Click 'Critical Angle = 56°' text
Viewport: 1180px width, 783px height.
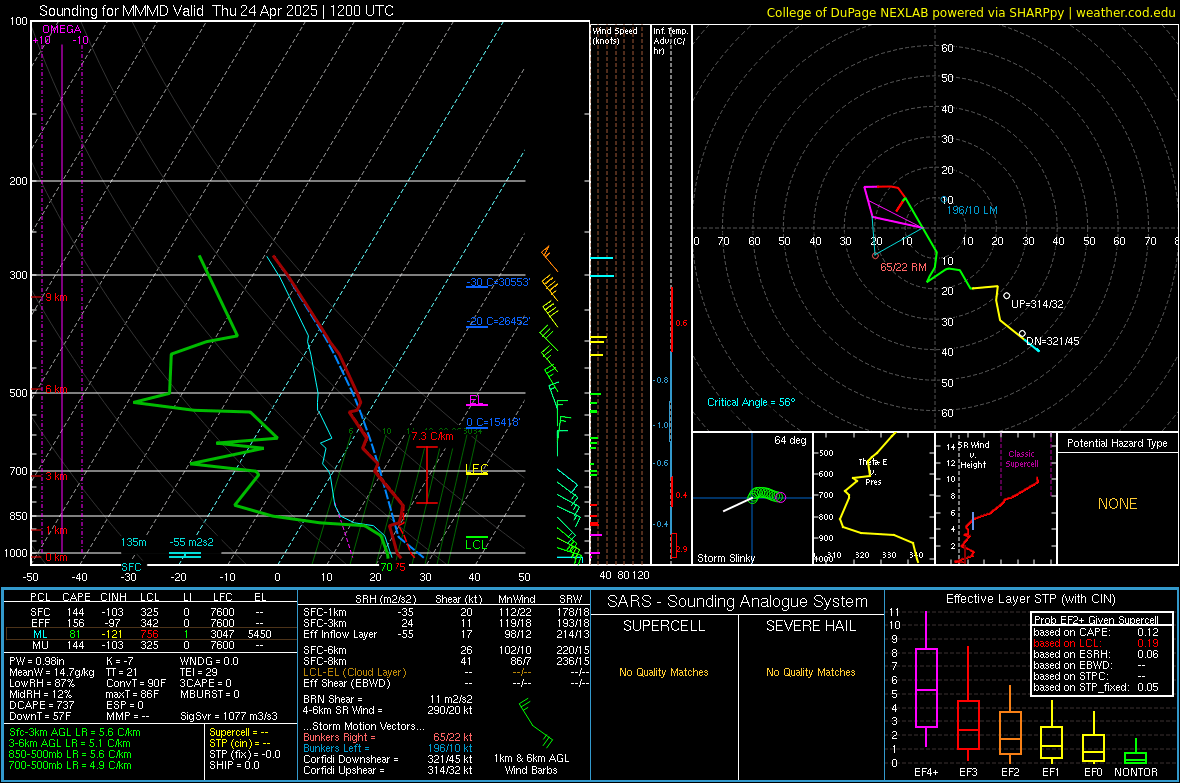(751, 402)
